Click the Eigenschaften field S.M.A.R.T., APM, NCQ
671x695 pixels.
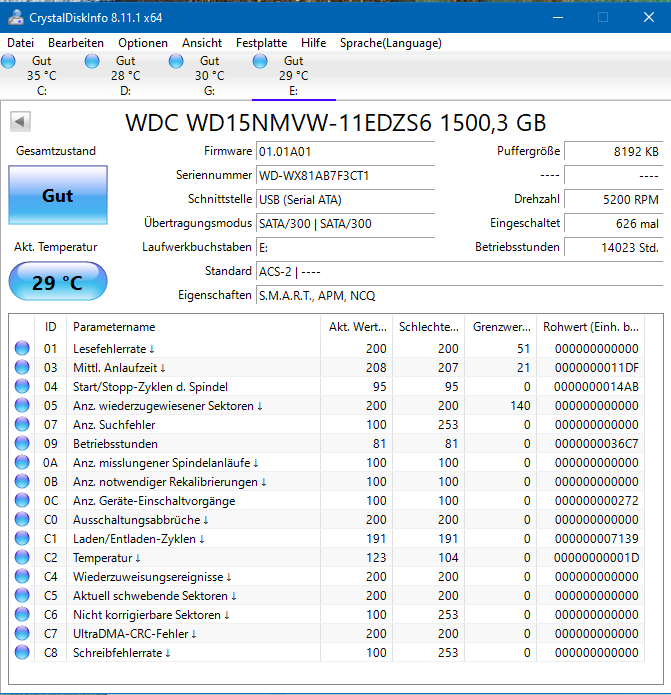pyautogui.click(x=460, y=295)
